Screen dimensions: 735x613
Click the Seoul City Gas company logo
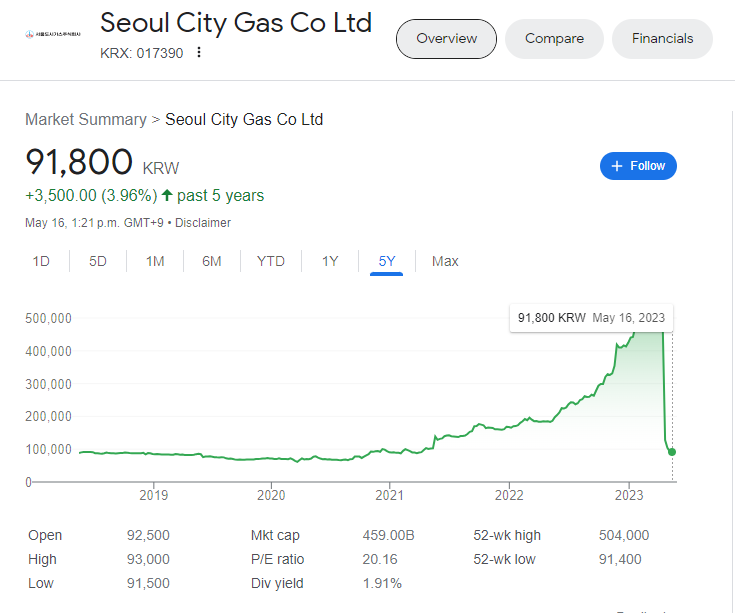[x=53, y=34]
